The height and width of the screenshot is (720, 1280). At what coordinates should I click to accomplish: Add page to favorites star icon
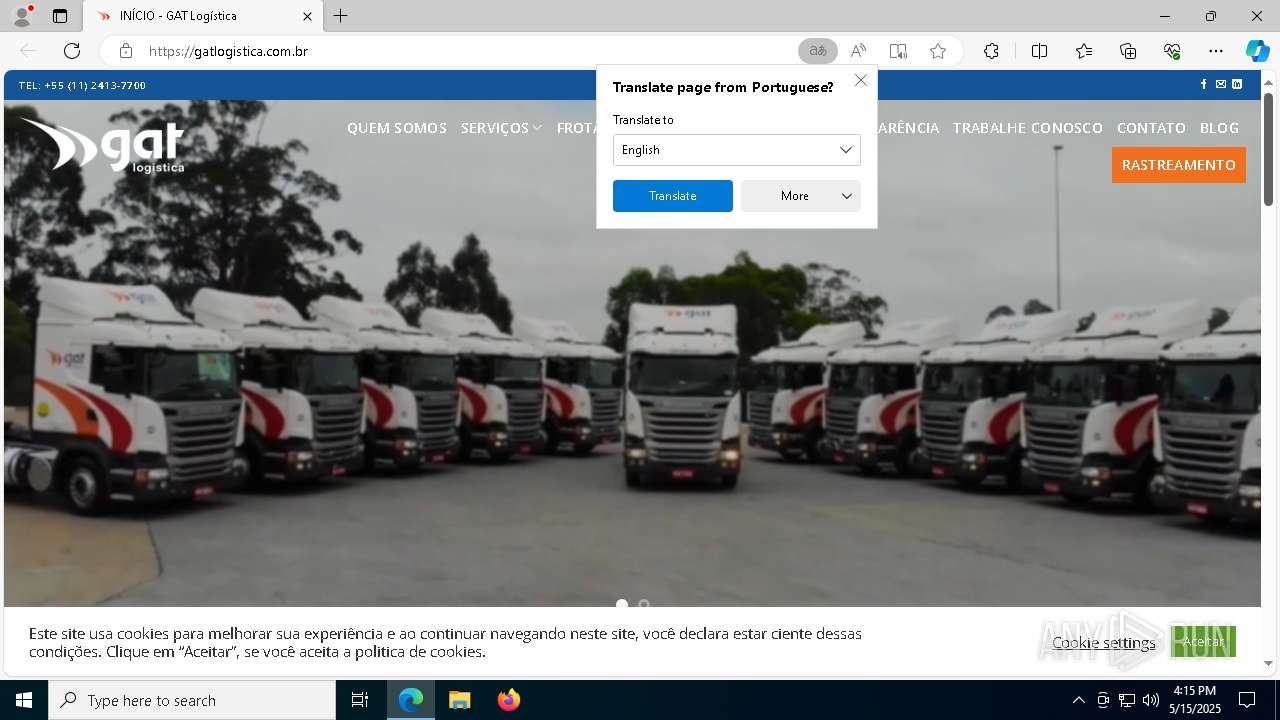click(938, 51)
